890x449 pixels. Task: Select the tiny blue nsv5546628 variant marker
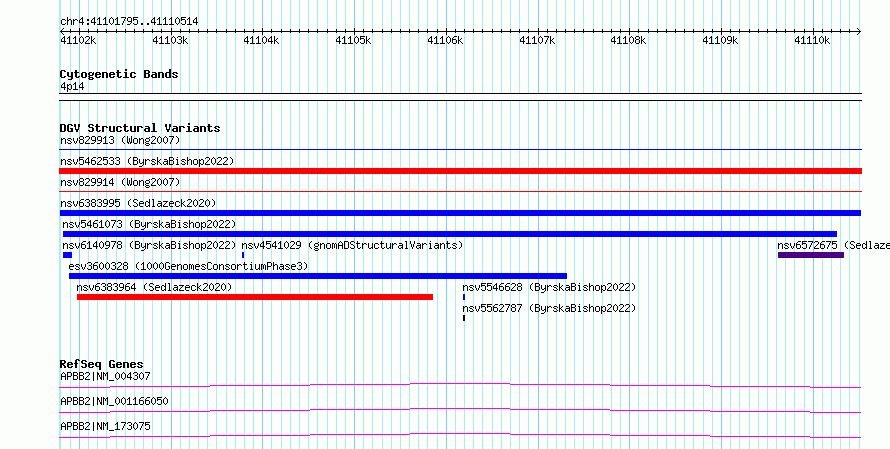(464, 297)
